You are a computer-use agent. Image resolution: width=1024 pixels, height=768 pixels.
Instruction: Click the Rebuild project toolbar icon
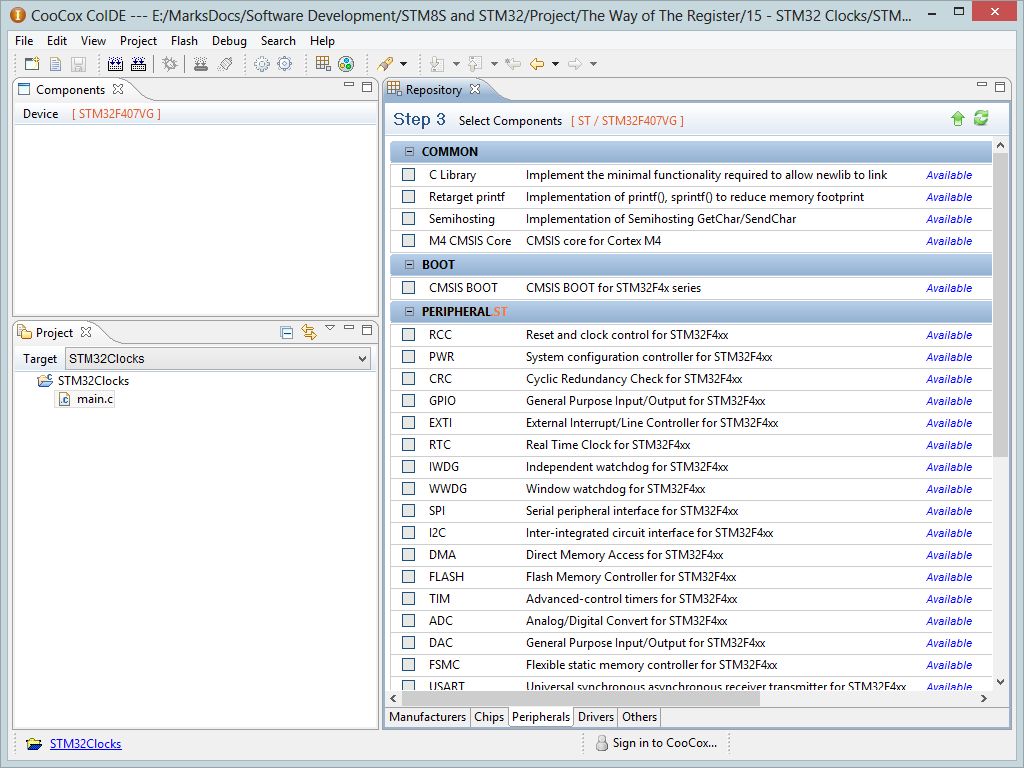click(x=138, y=64)
